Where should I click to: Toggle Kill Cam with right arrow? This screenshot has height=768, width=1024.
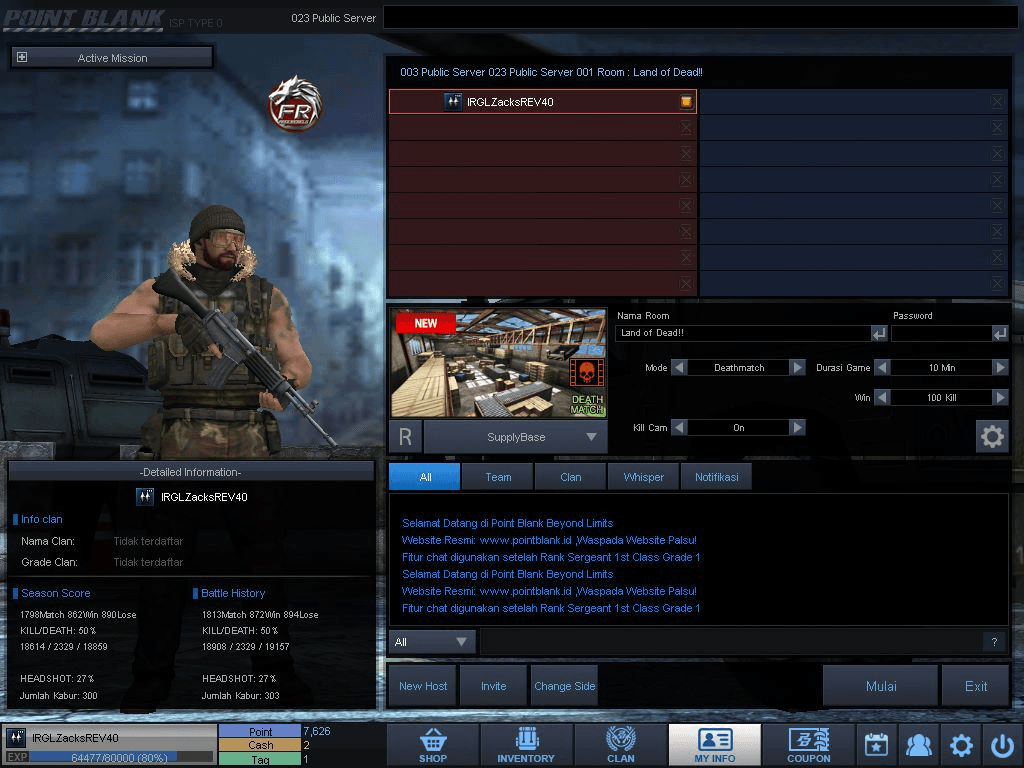coord(797,427)
